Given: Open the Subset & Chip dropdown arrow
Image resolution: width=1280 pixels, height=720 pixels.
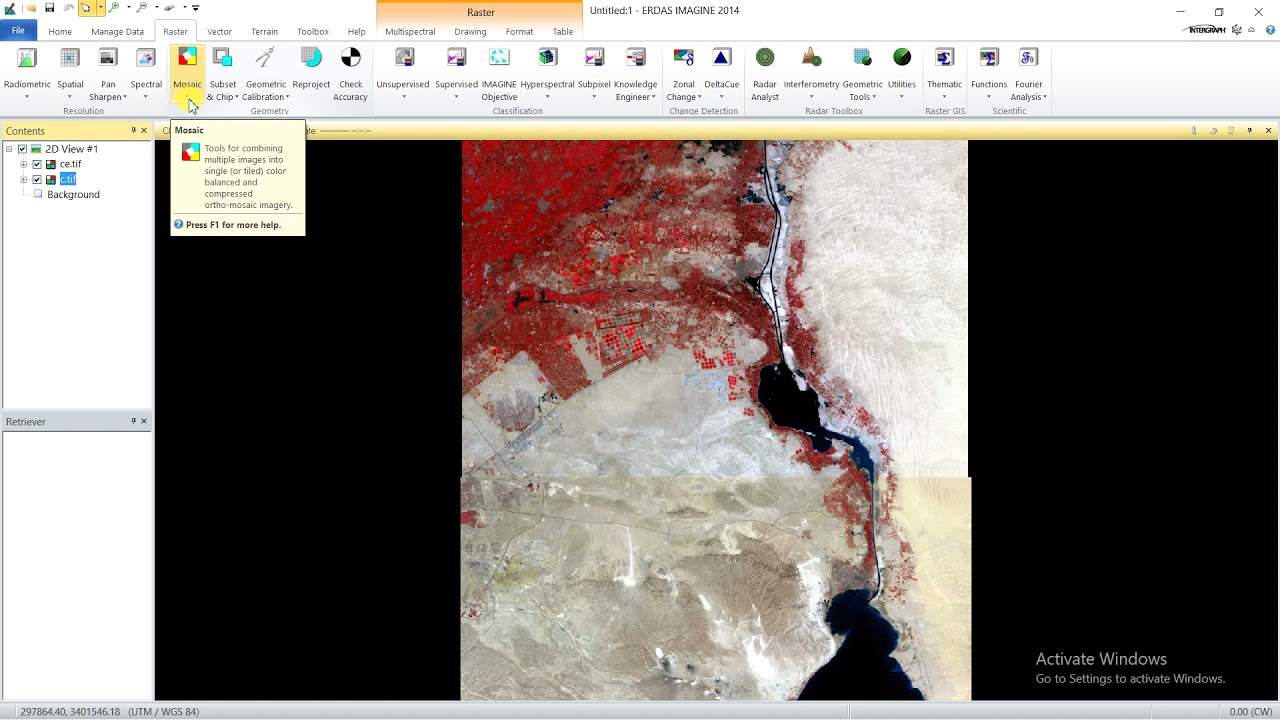Looking at the screenshot, I should (237, 97).
